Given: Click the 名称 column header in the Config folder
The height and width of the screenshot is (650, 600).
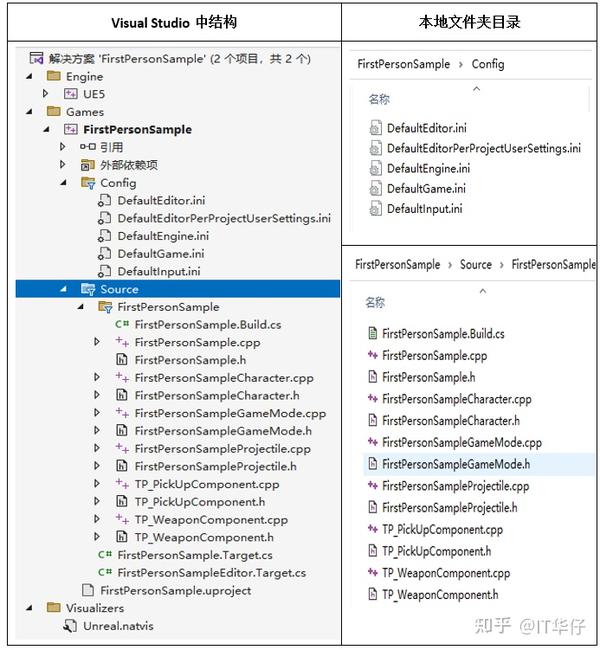Looking at the screenshot, I should coord(379,99).
